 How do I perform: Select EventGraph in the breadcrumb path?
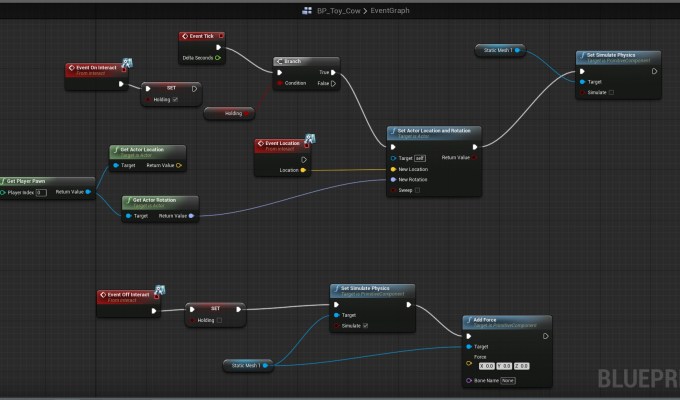click(x=389, y=11)
